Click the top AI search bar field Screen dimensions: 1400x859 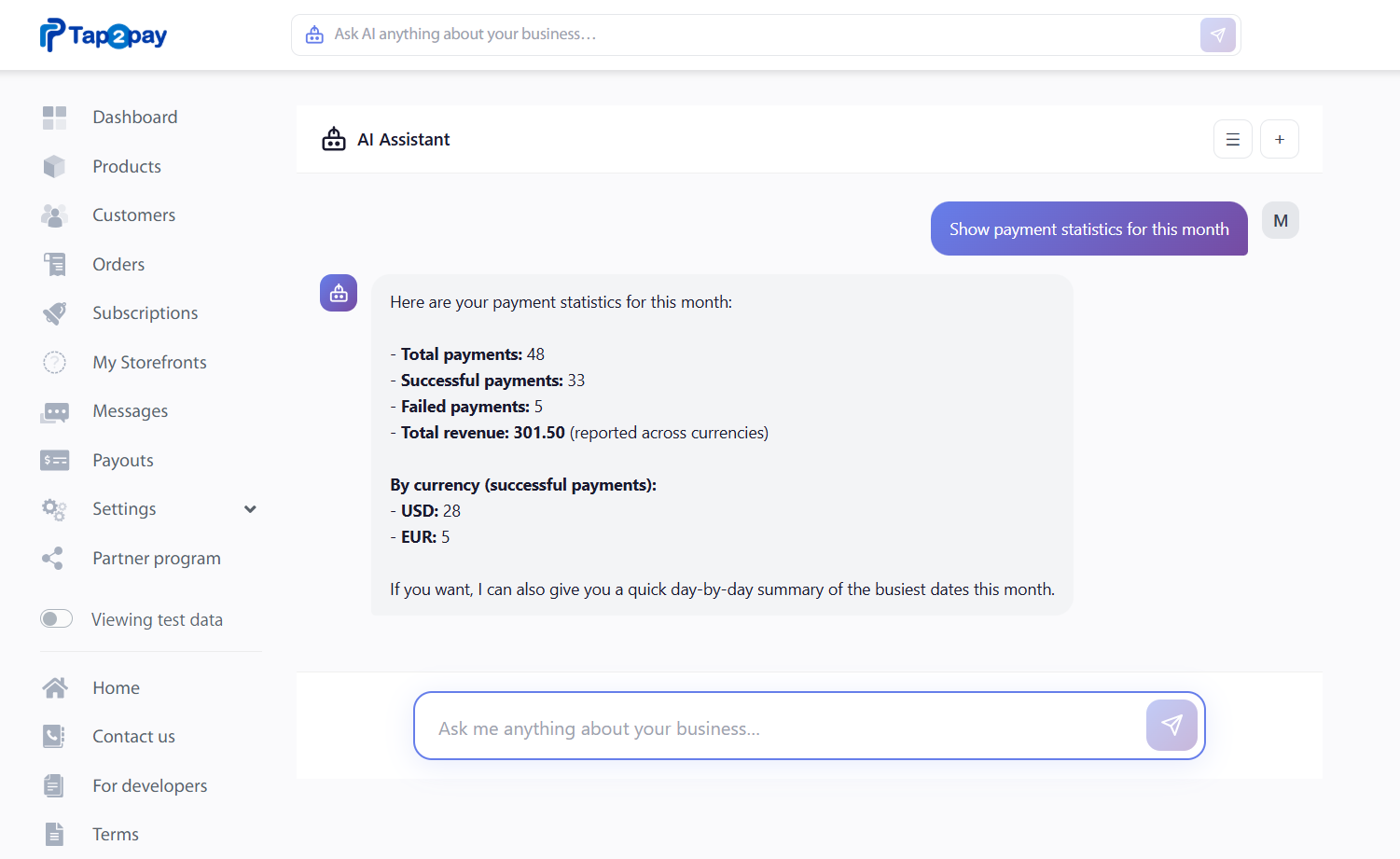746,35
